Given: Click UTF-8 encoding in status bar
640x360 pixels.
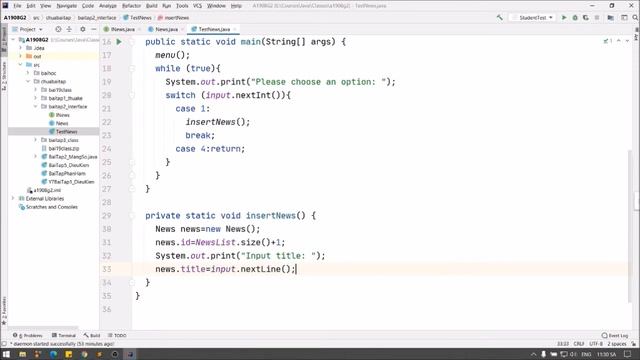Looking at the screenshot, I should click(x=596, y=344).
